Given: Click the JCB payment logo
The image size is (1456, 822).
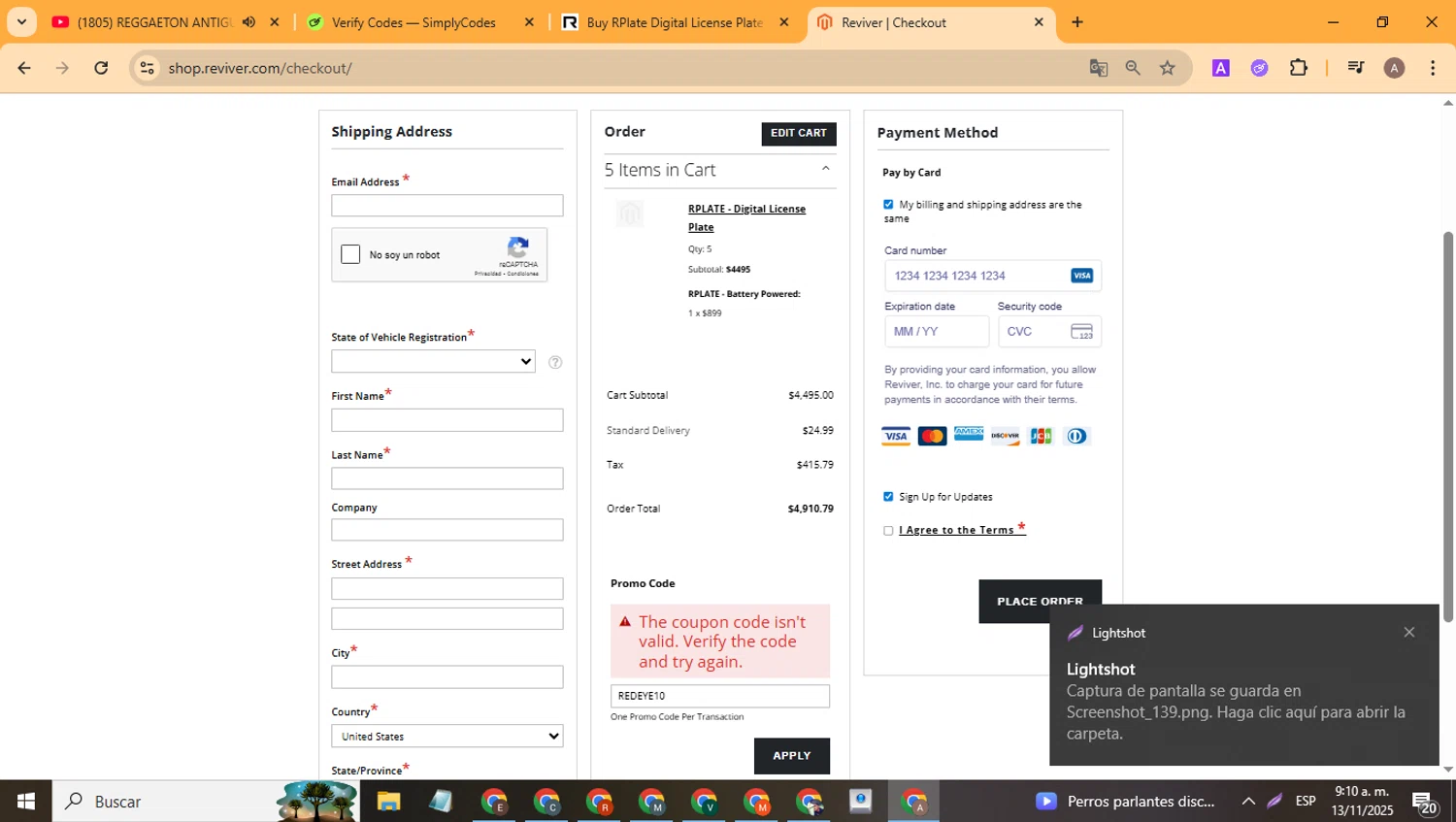Looking at the screenshot, I should [x=1041, y=436].
